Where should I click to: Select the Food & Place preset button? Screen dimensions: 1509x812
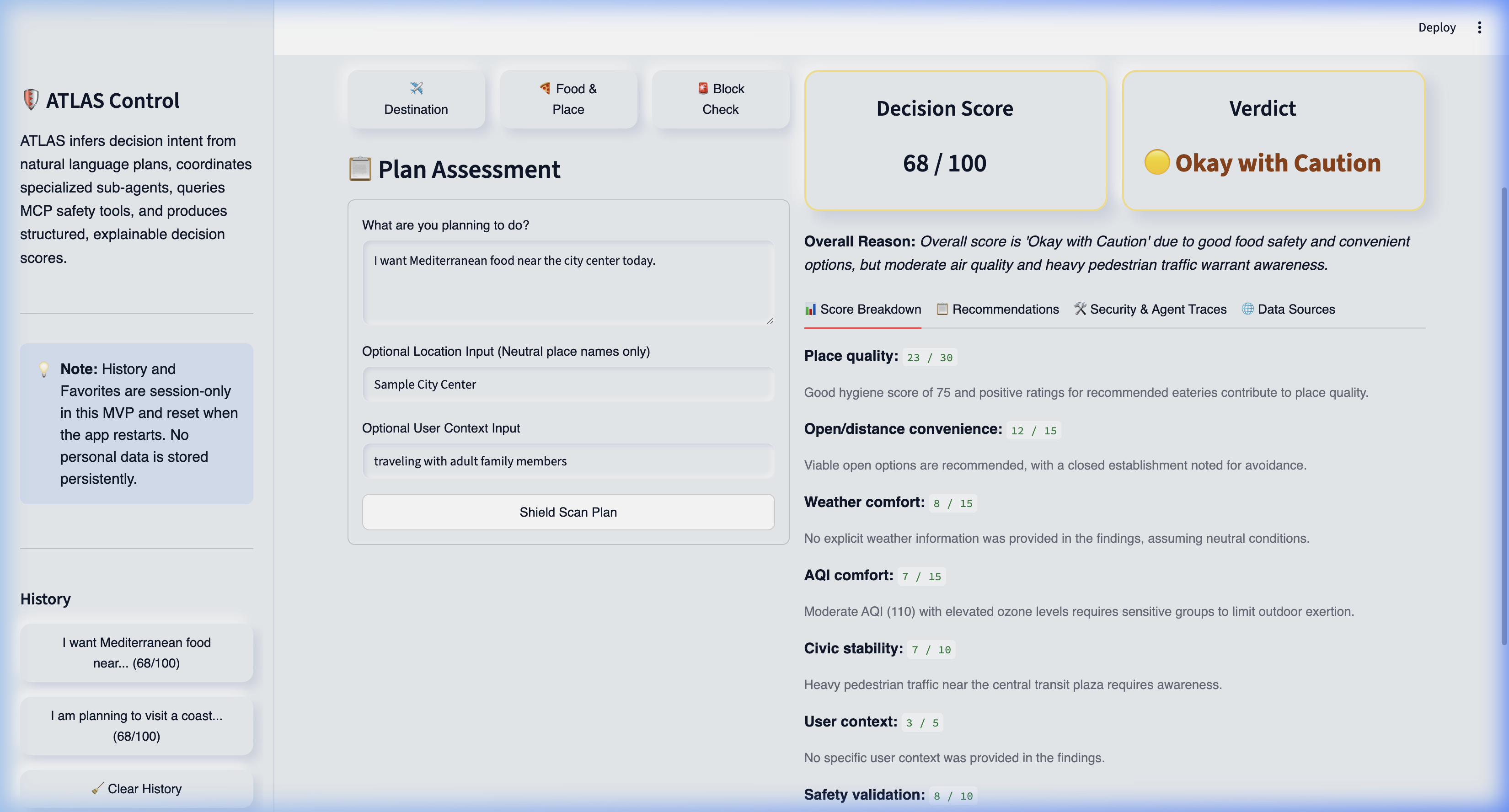click(568, 99)
